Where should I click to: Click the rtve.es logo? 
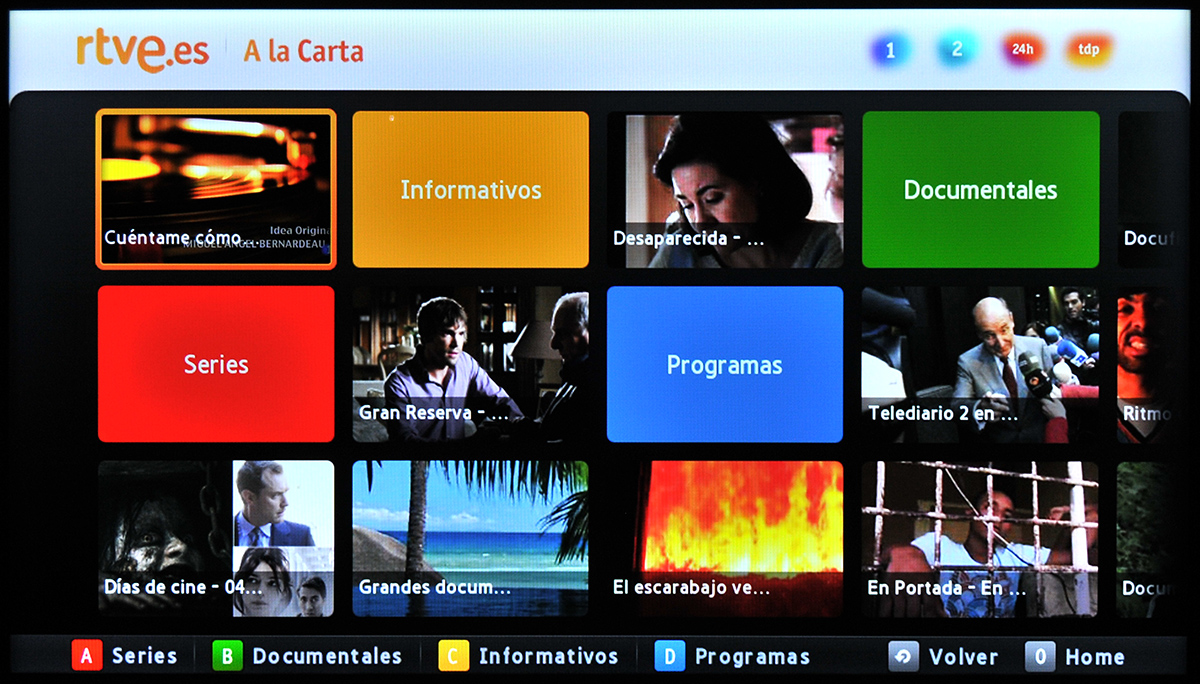142,51
